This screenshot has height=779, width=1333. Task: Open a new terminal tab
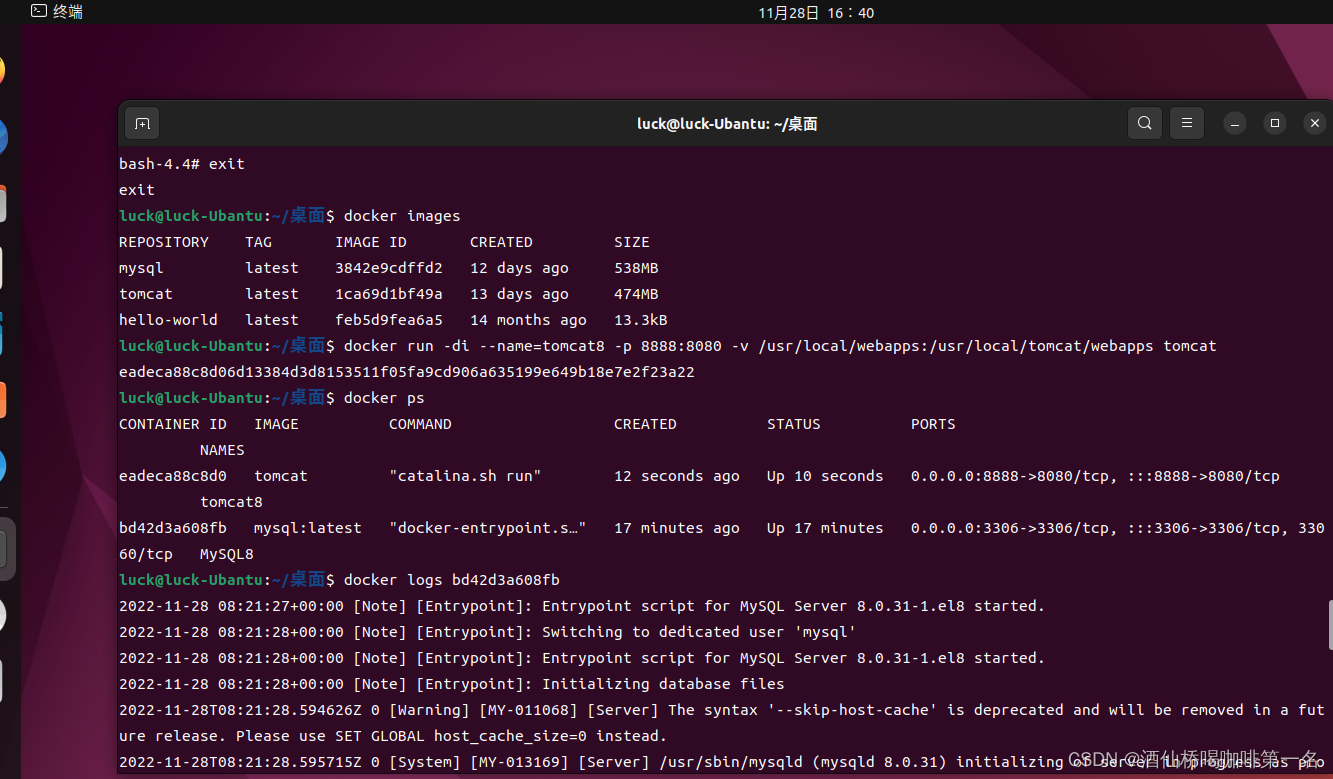click(x=142, y=123)
